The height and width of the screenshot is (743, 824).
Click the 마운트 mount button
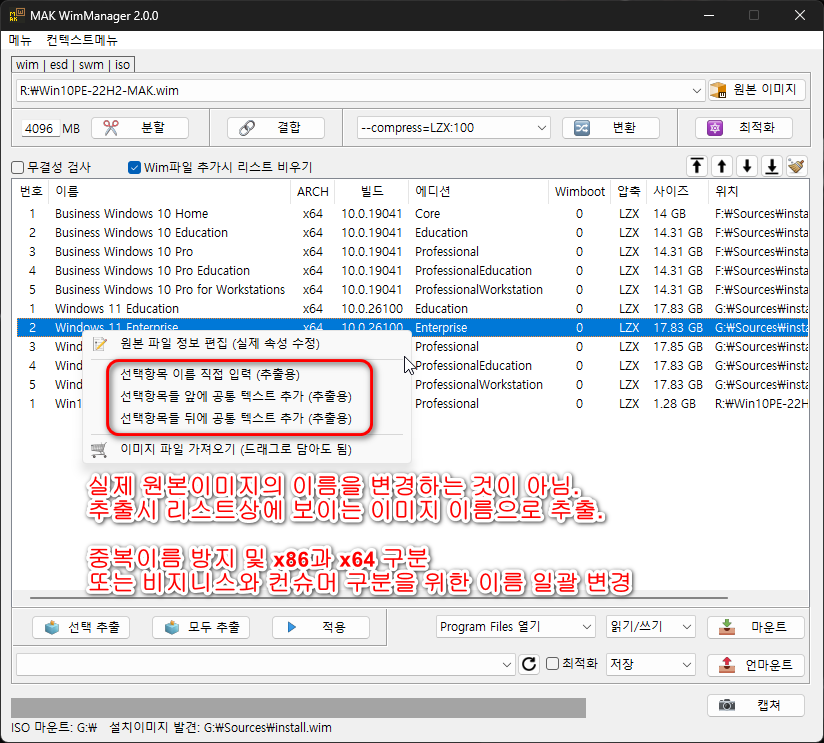coord(756,627)
